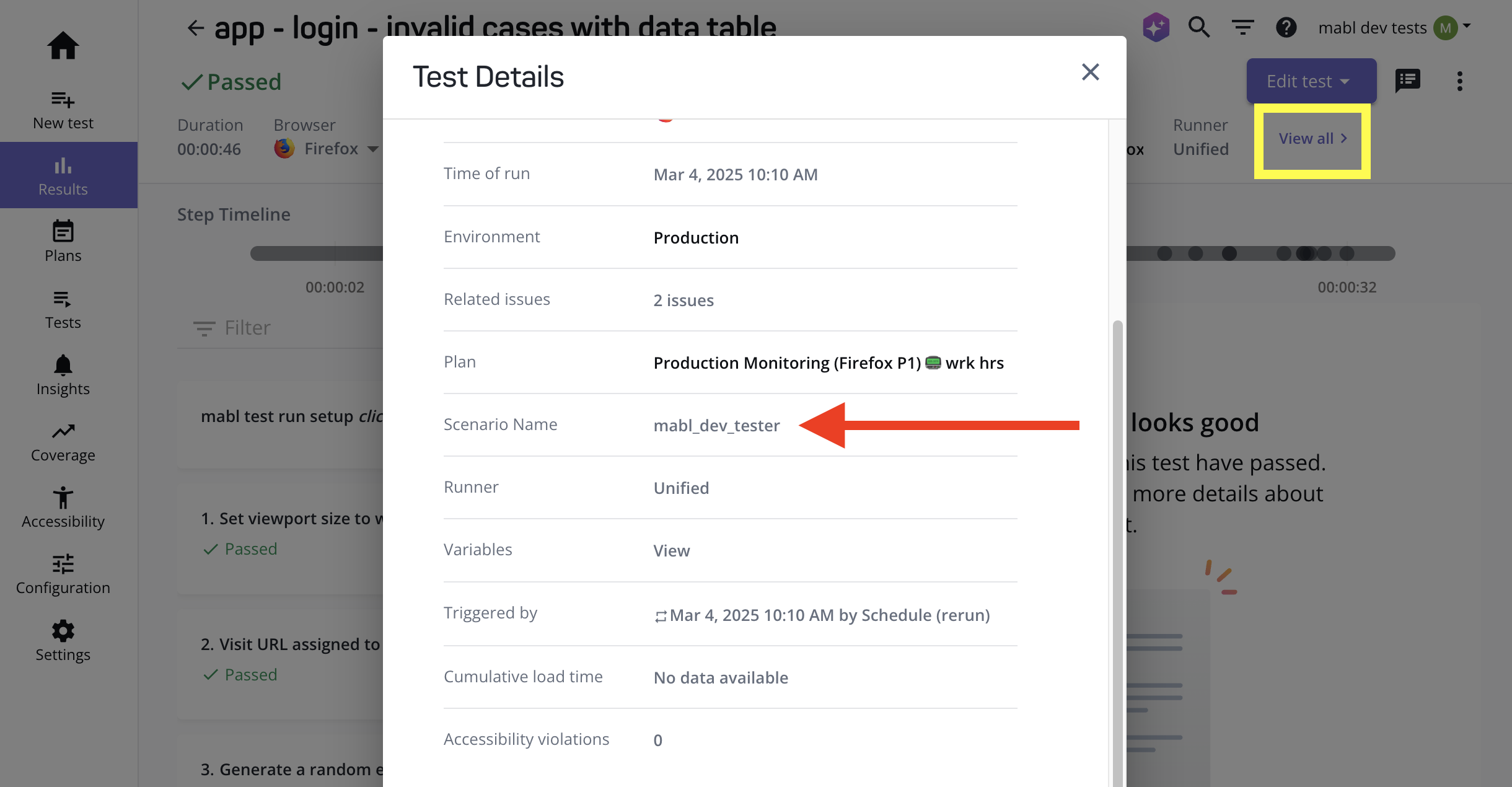
Task: Click the mabl_dev_tester scenario name
Action: coord(716,425)
